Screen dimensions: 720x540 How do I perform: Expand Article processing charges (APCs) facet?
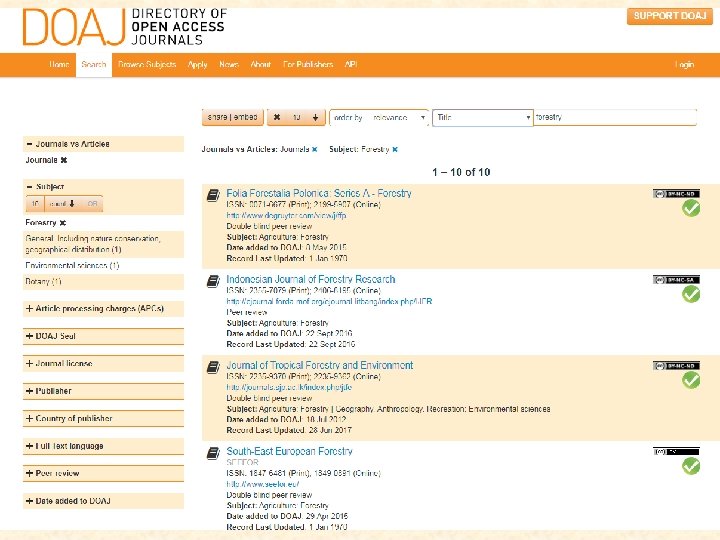click(x=103, y=309)
